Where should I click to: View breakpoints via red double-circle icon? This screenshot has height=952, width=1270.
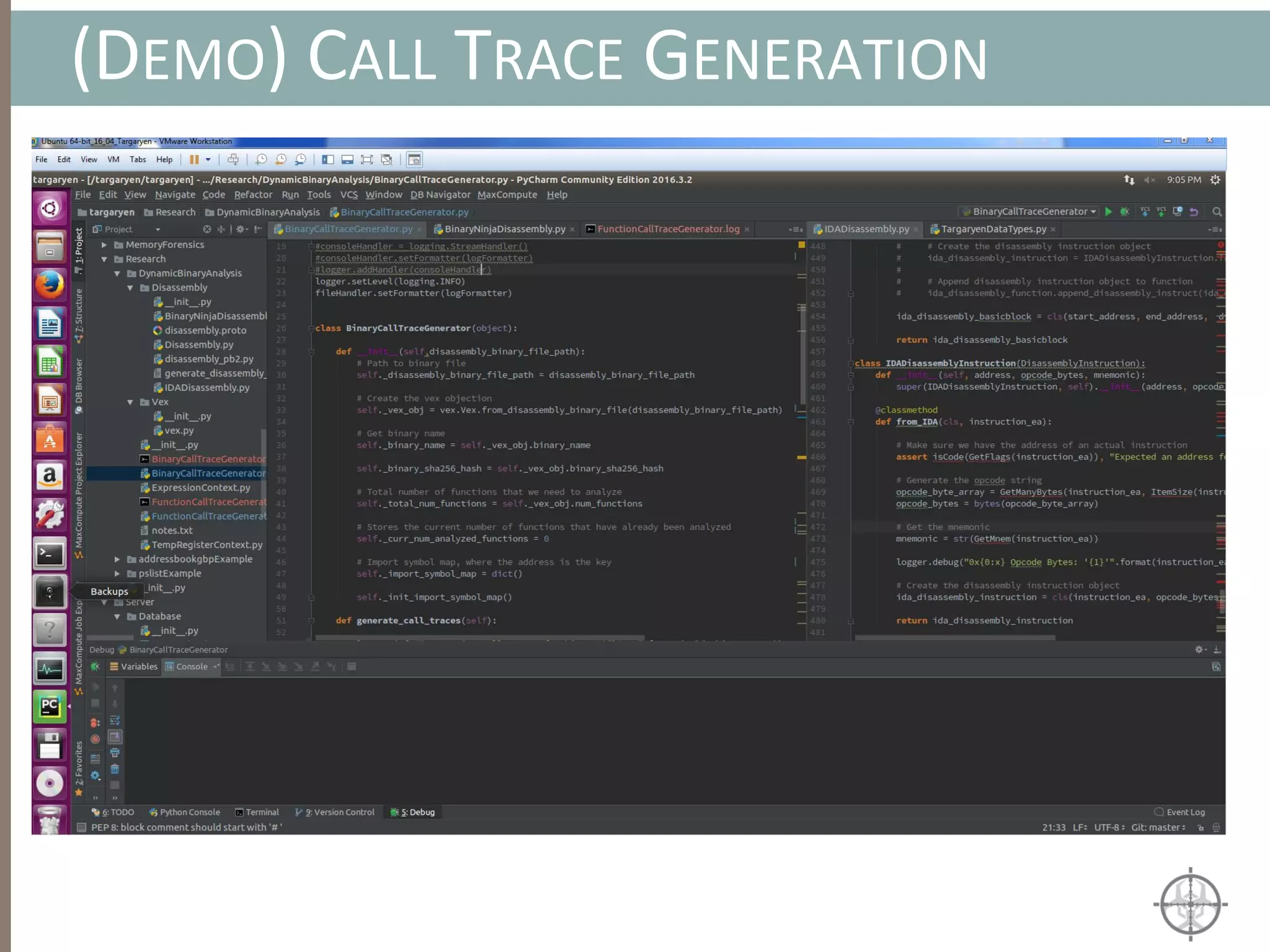[95, 723]
